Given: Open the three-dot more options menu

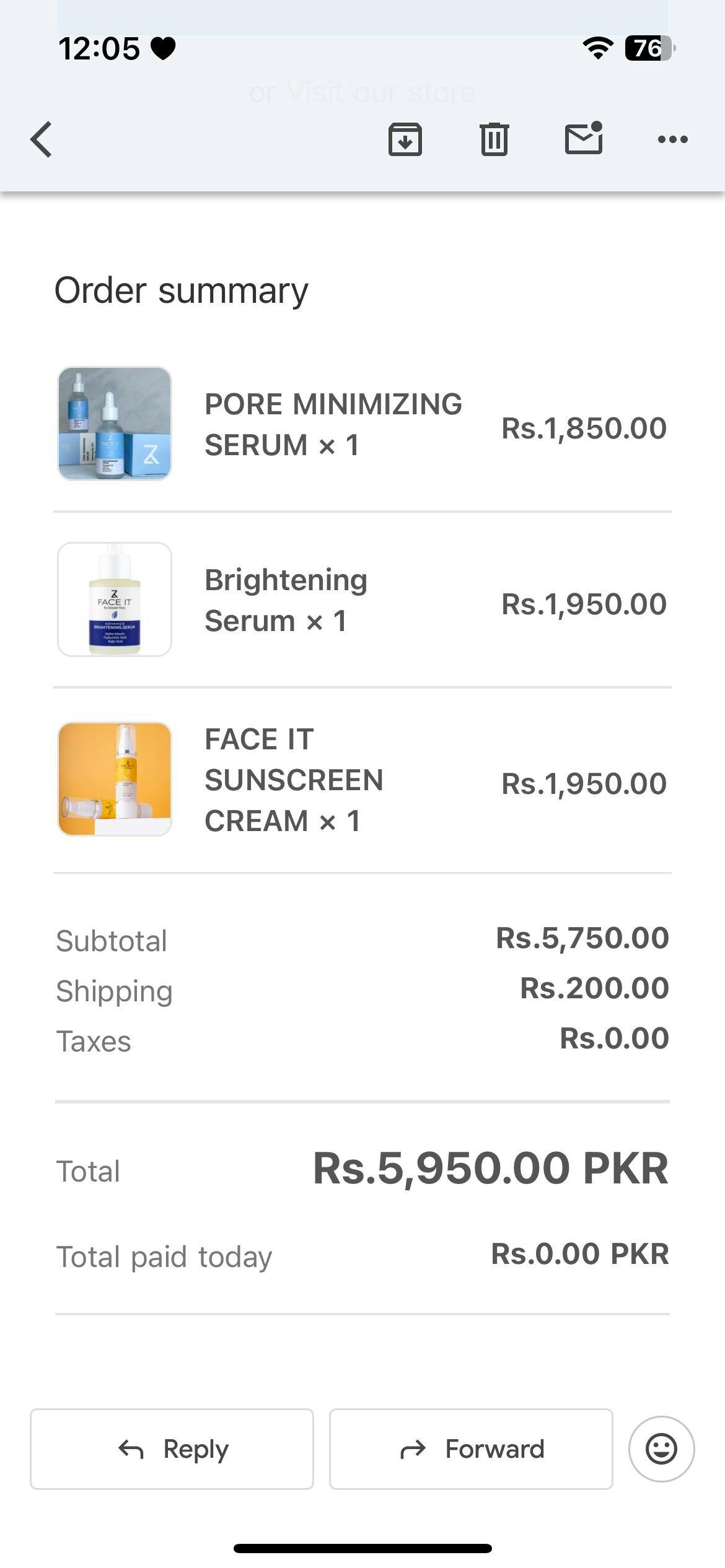Looking at the screenshot, I should pyautogui.click(x=672, y=139).
